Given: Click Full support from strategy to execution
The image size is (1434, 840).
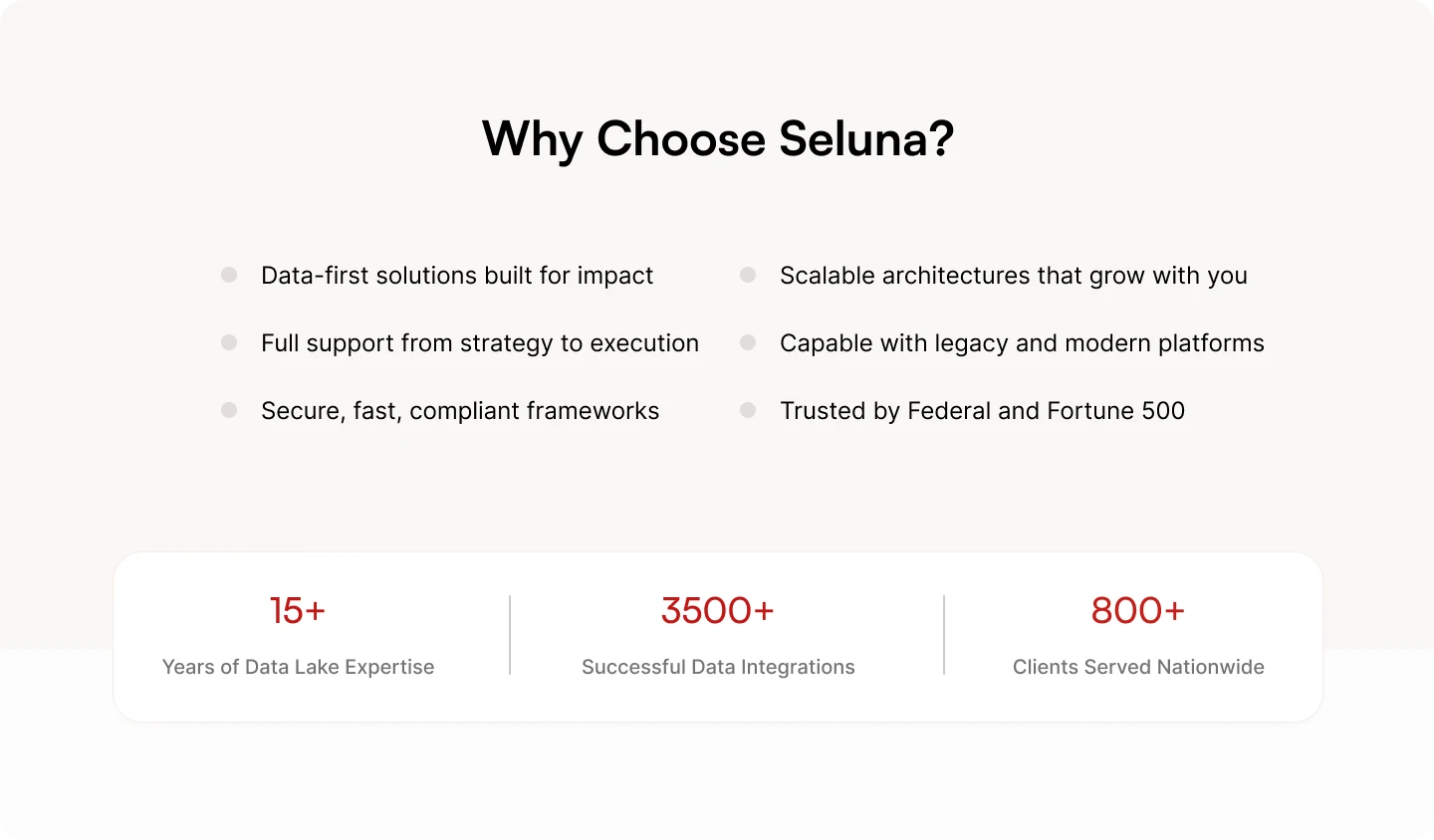Looking at the screenshot, I should pyautogui.click(x=480, y=343).
